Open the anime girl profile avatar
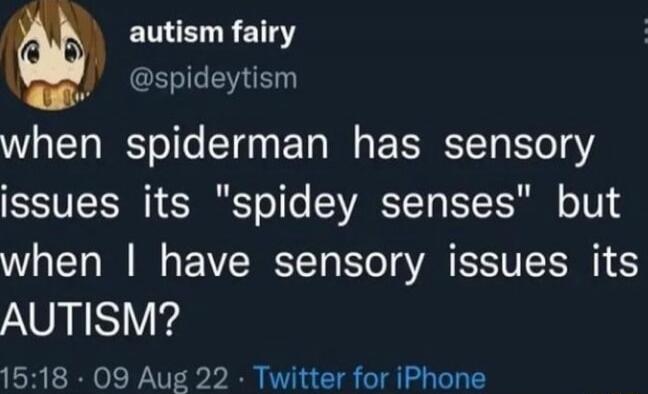This screenshot has width=648, height=394. pos(52,55)
